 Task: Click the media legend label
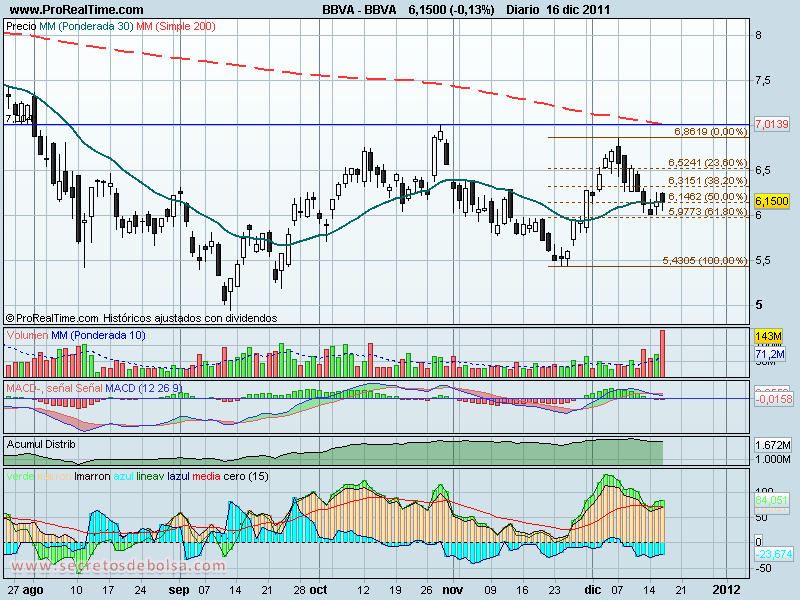point(207,476)
